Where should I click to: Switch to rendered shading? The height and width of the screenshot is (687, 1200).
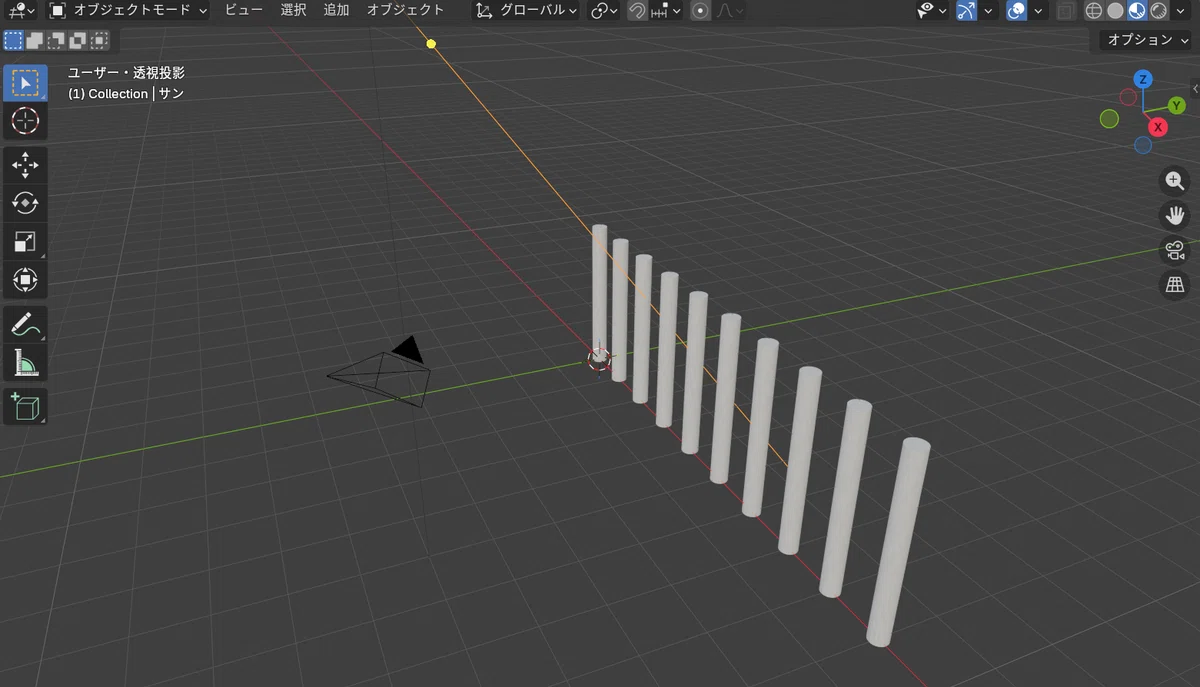click(x=1158, y=10)
